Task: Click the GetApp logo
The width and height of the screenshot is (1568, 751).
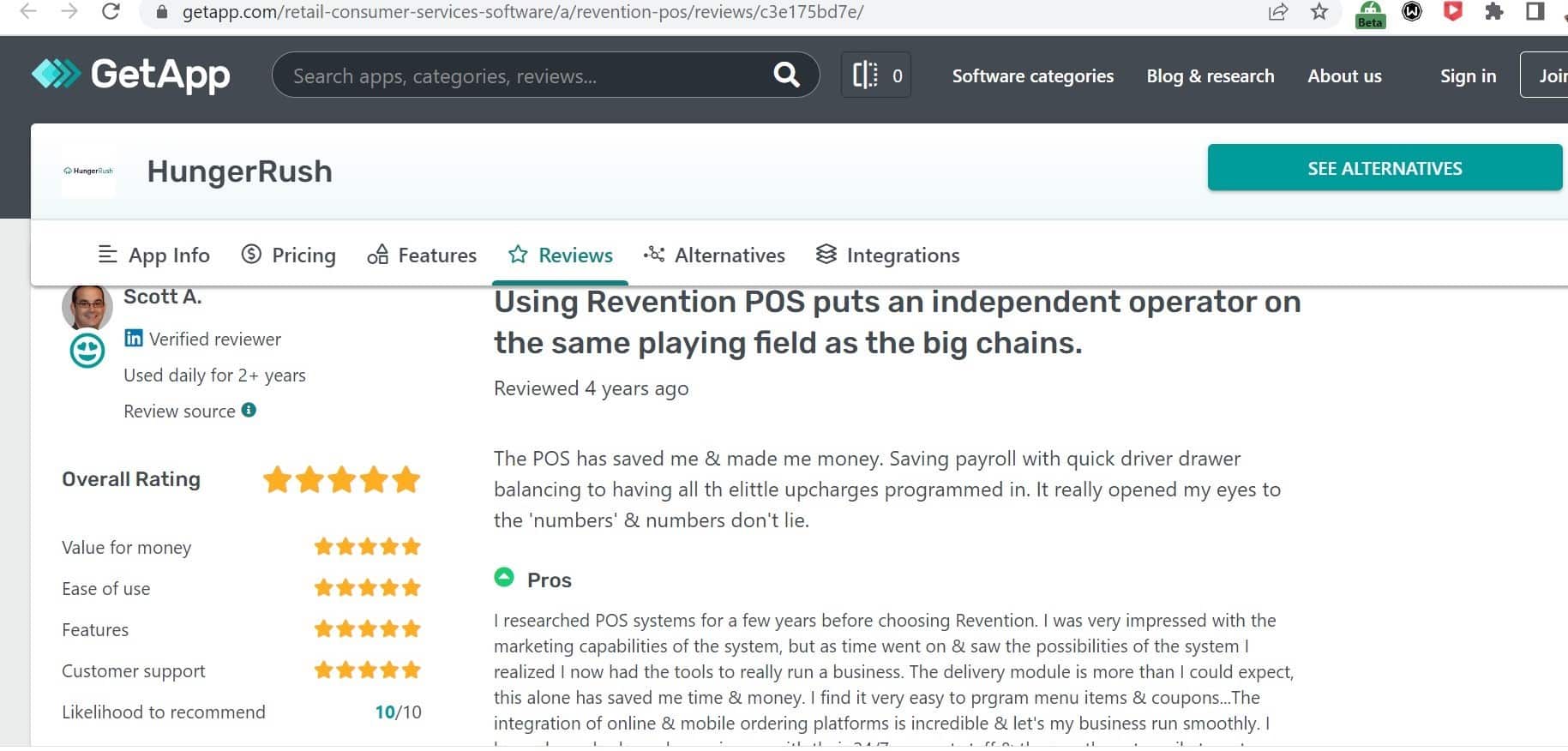Action: [130, 75]
